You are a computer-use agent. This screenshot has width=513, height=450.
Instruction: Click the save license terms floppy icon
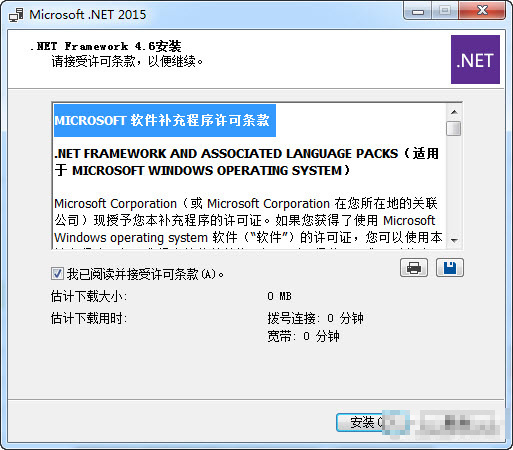pos(450,267)
